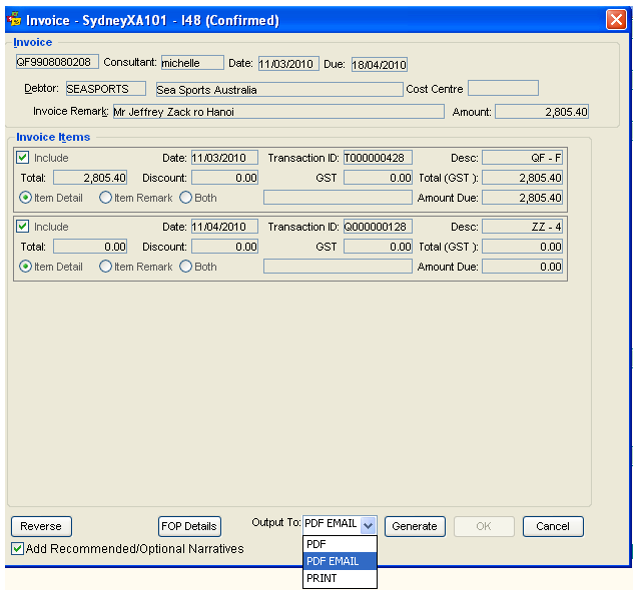
Task: Click the empty Cost Centre field
Action: click(x=503, y=88)
